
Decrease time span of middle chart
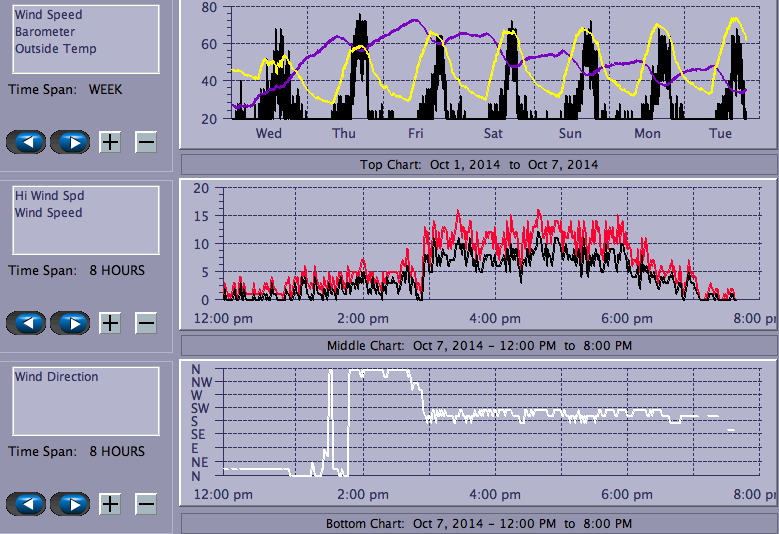click(x=146, y=323)
